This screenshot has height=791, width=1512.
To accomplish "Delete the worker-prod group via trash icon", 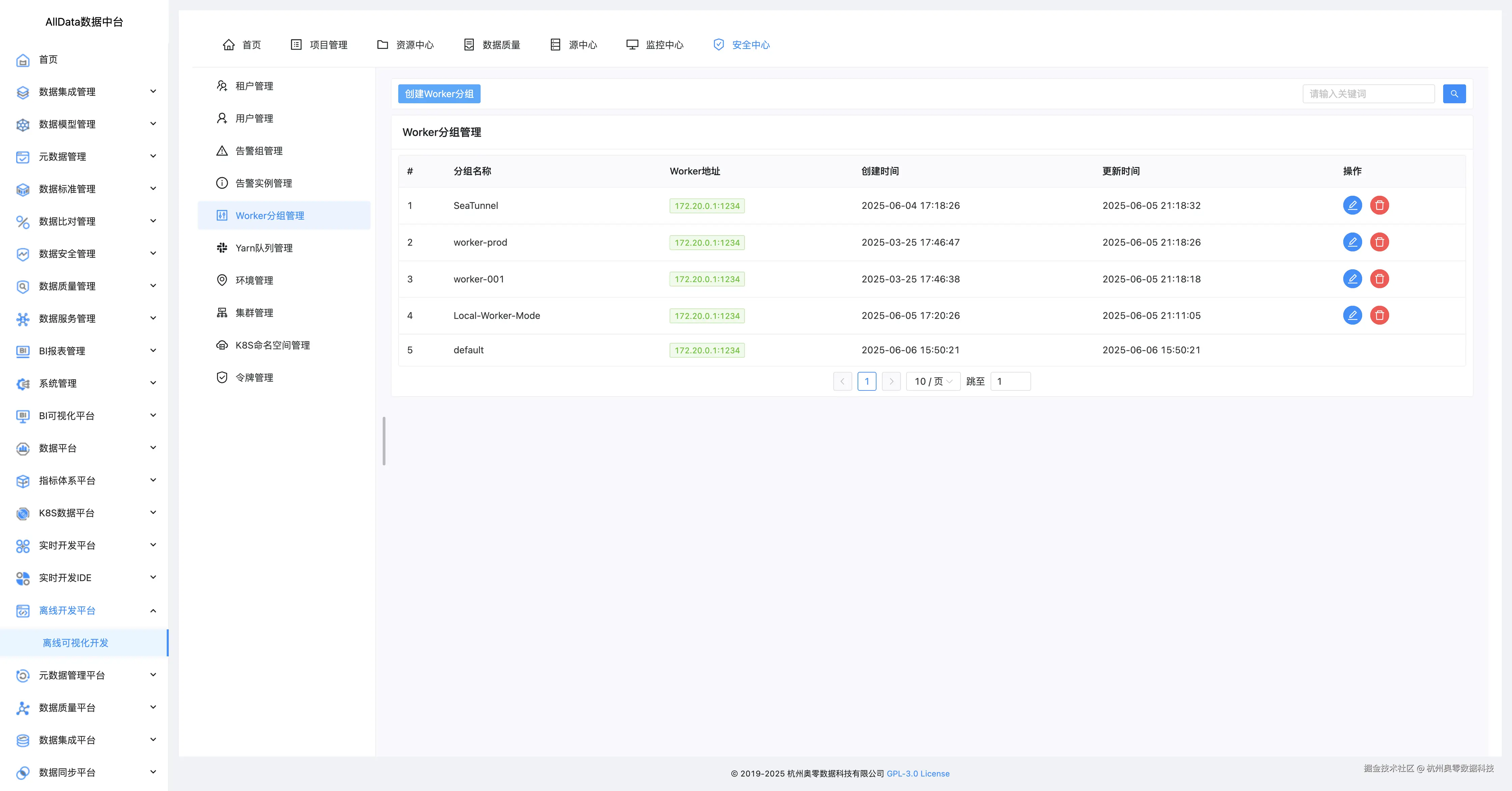I will pos(1379,242).
